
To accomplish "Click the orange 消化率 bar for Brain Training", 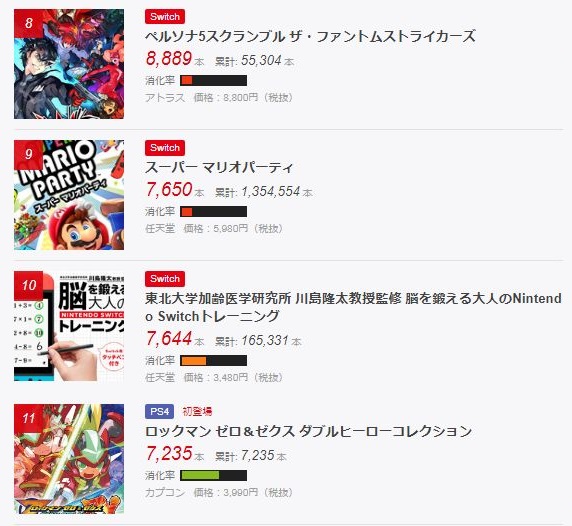I will [213, 361].
